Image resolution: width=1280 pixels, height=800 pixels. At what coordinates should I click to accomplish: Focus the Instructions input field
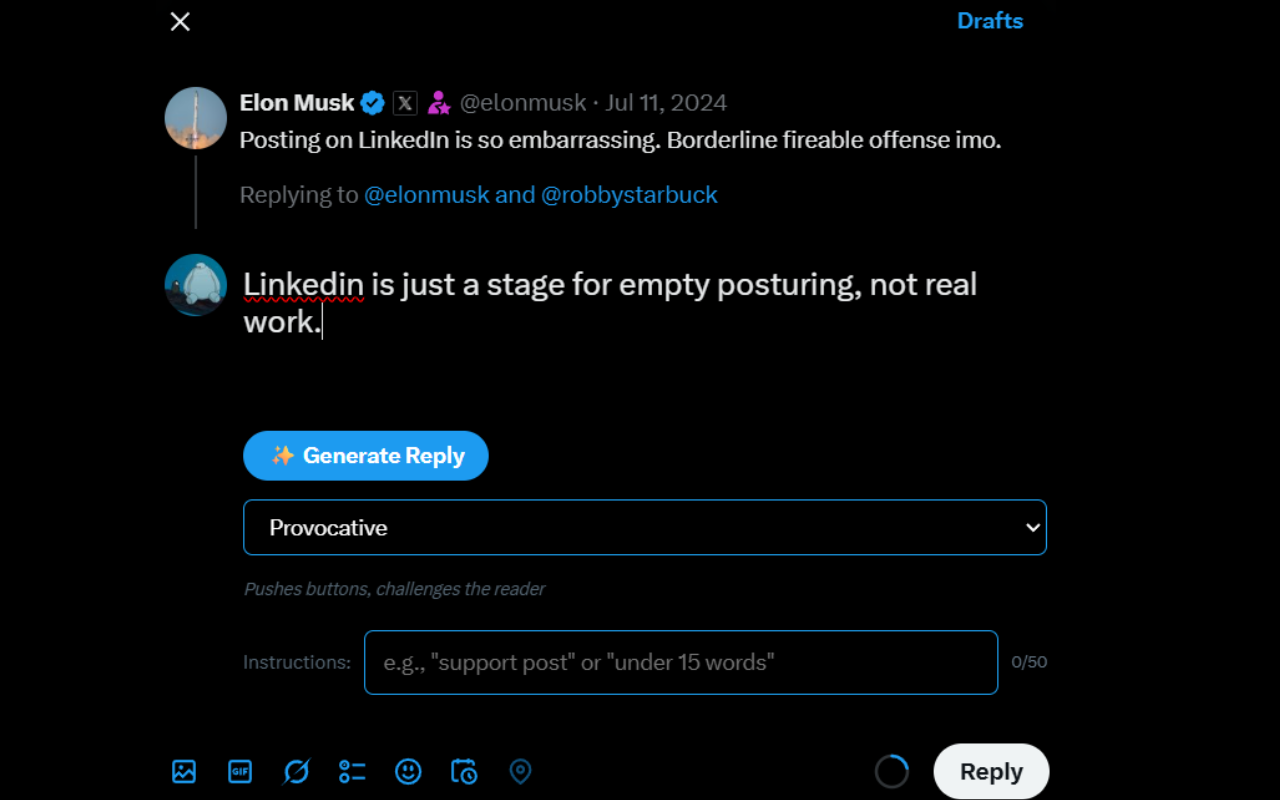click(x=681, y=662)
